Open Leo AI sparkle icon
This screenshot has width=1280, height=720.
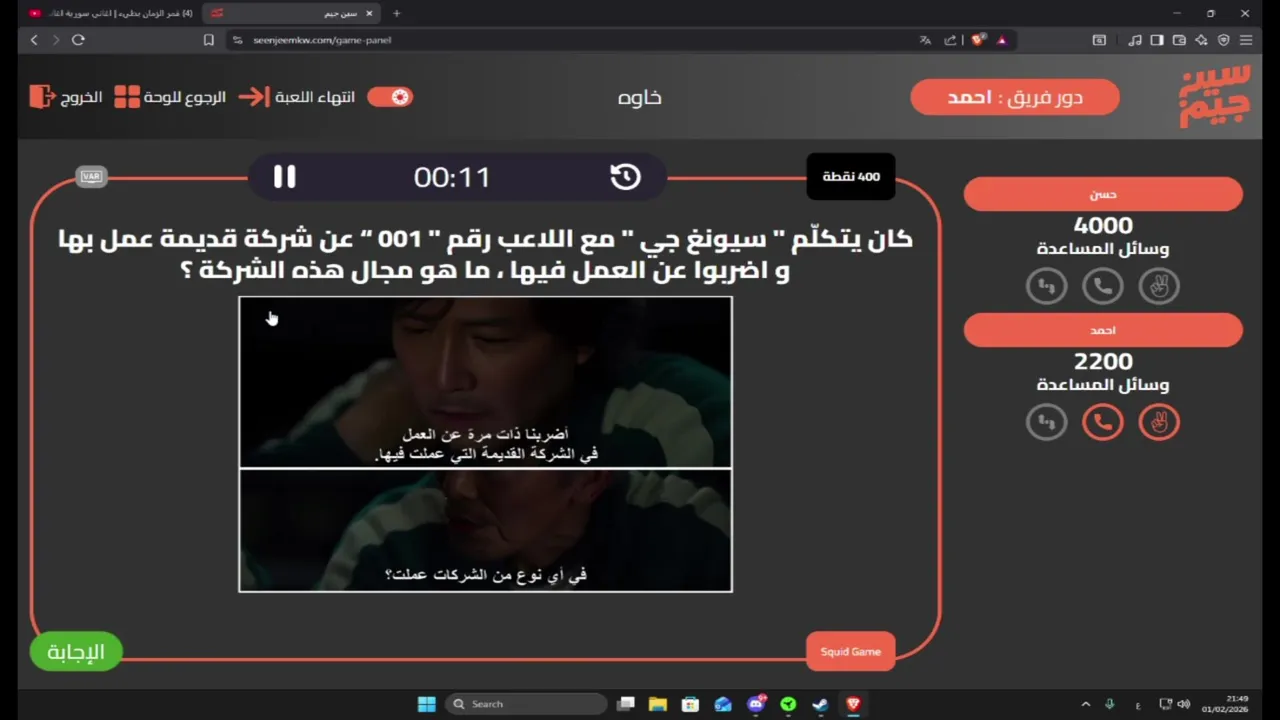coord(1201,40)
